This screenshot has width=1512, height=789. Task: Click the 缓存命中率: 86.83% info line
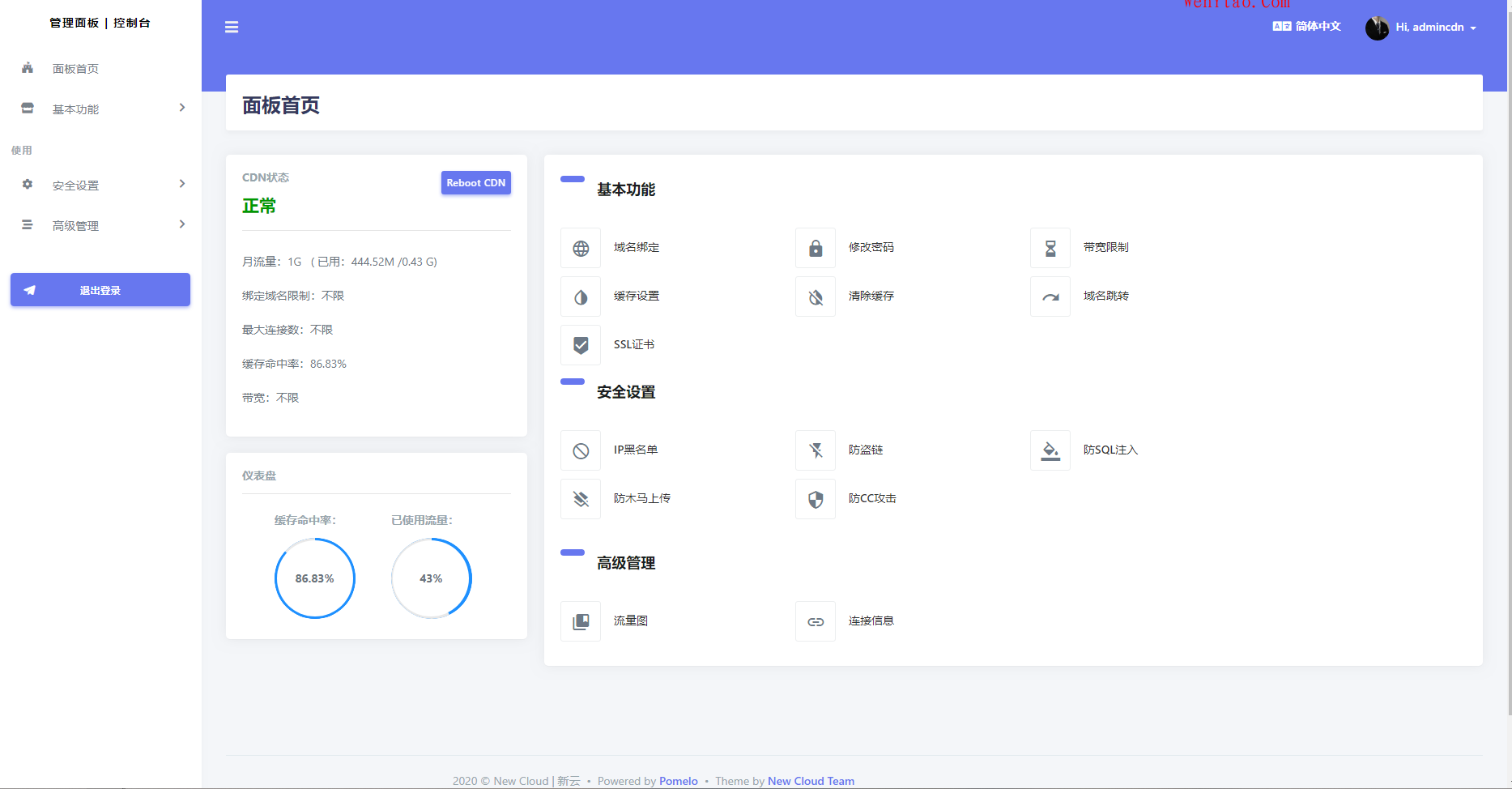[295, 365]
